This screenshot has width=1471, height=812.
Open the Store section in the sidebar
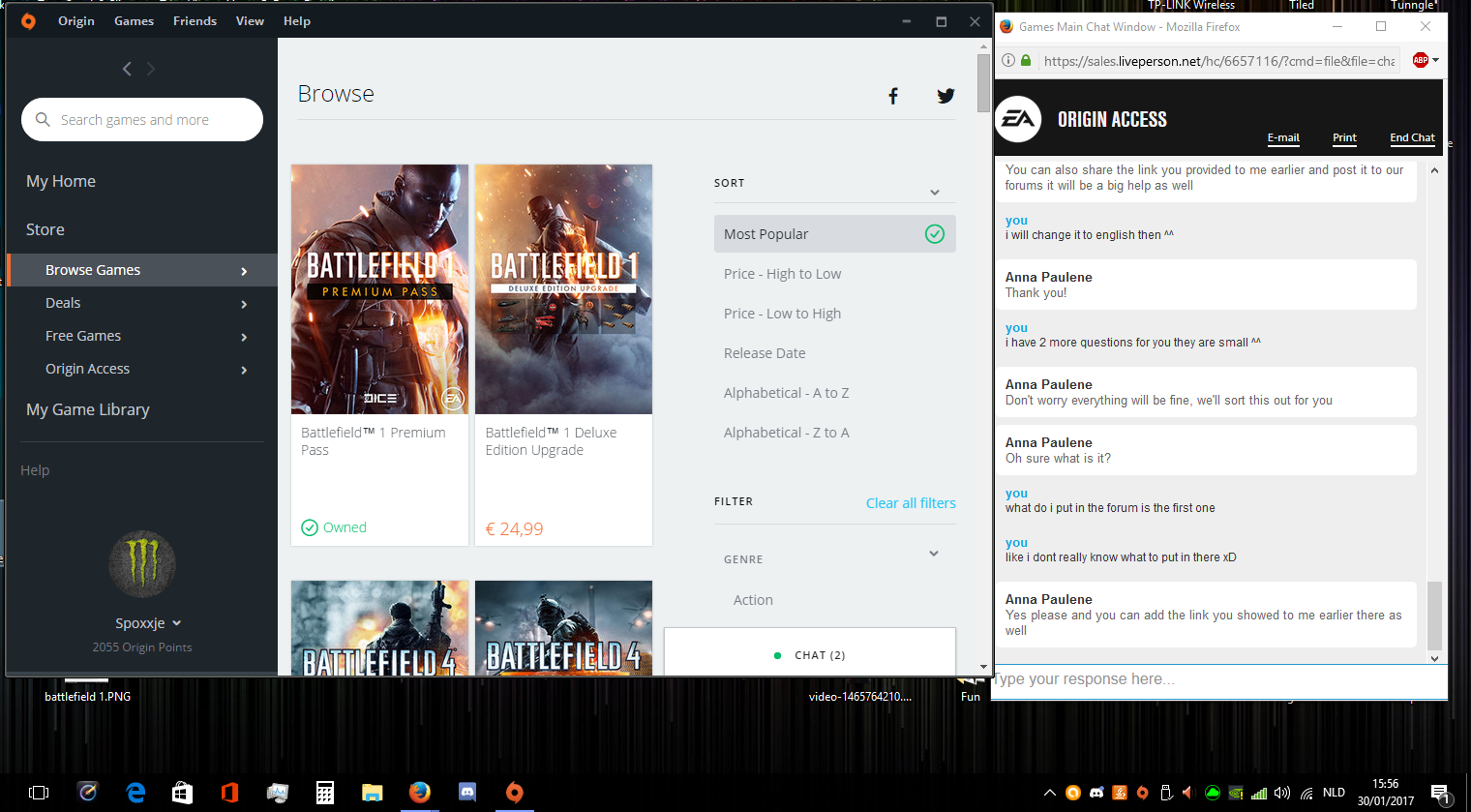(x=45, y=229)
